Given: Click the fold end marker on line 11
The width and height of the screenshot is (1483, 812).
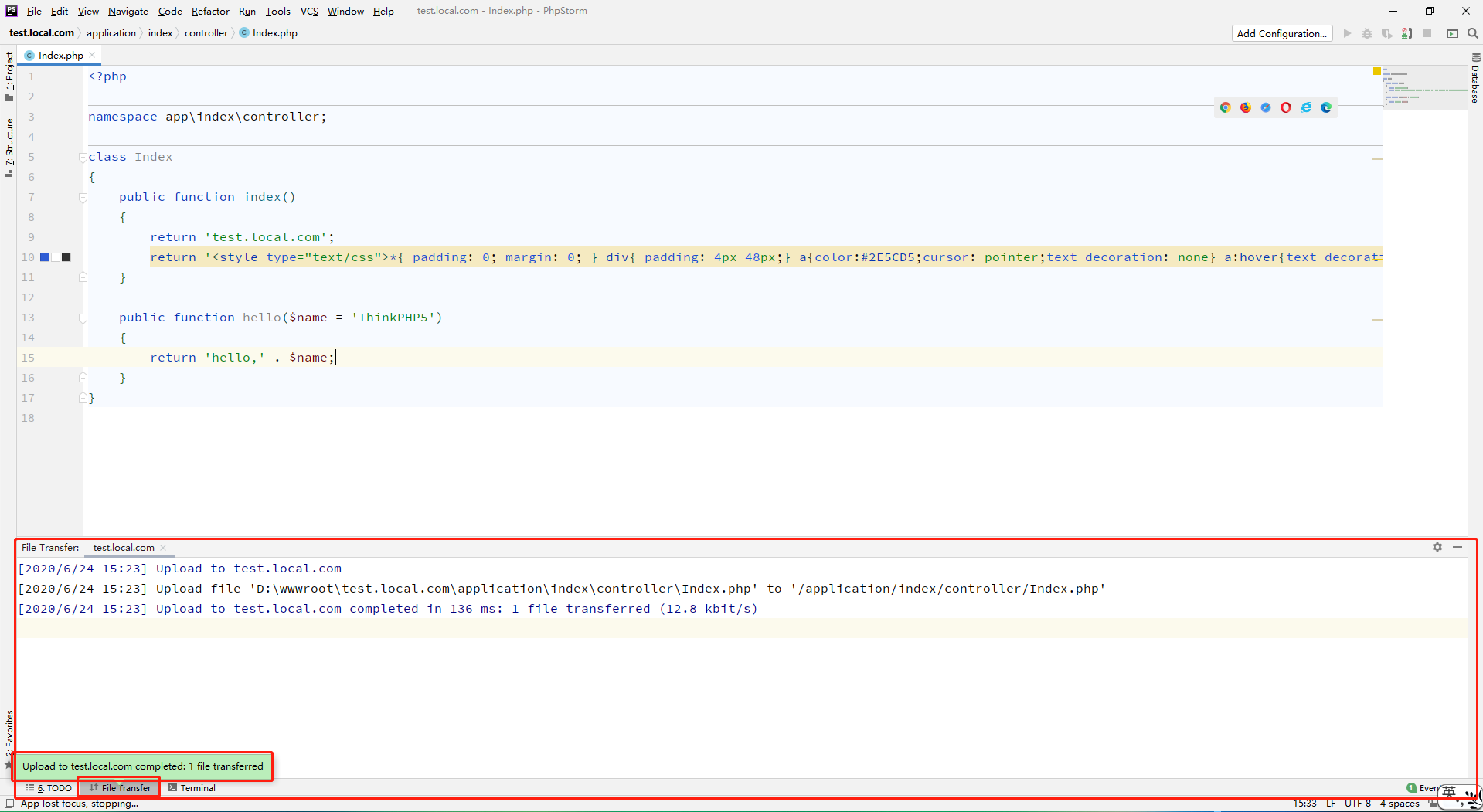Looking at the screenshot, I should [83, 277].
